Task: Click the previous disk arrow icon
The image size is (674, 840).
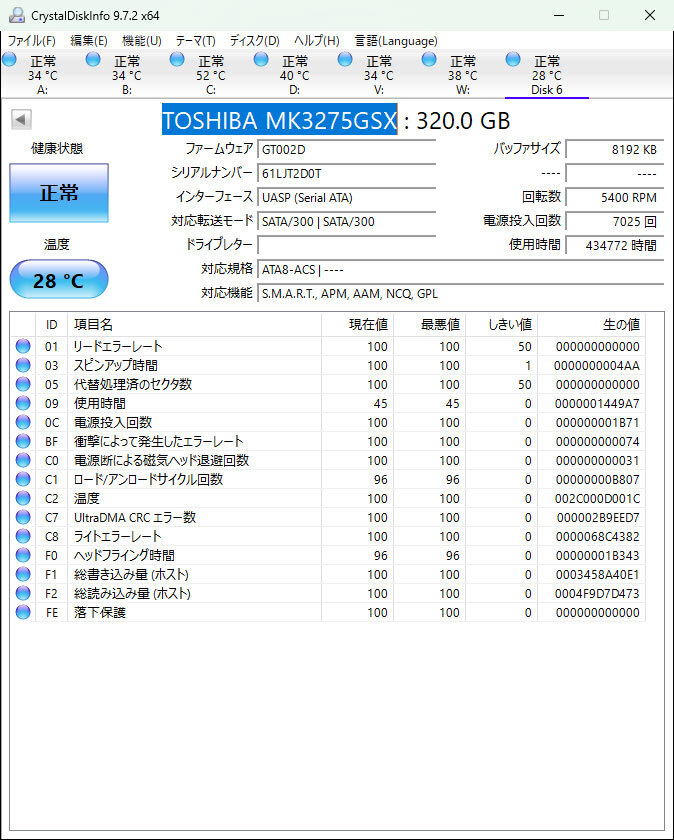Action: click(x=21, y=119)
